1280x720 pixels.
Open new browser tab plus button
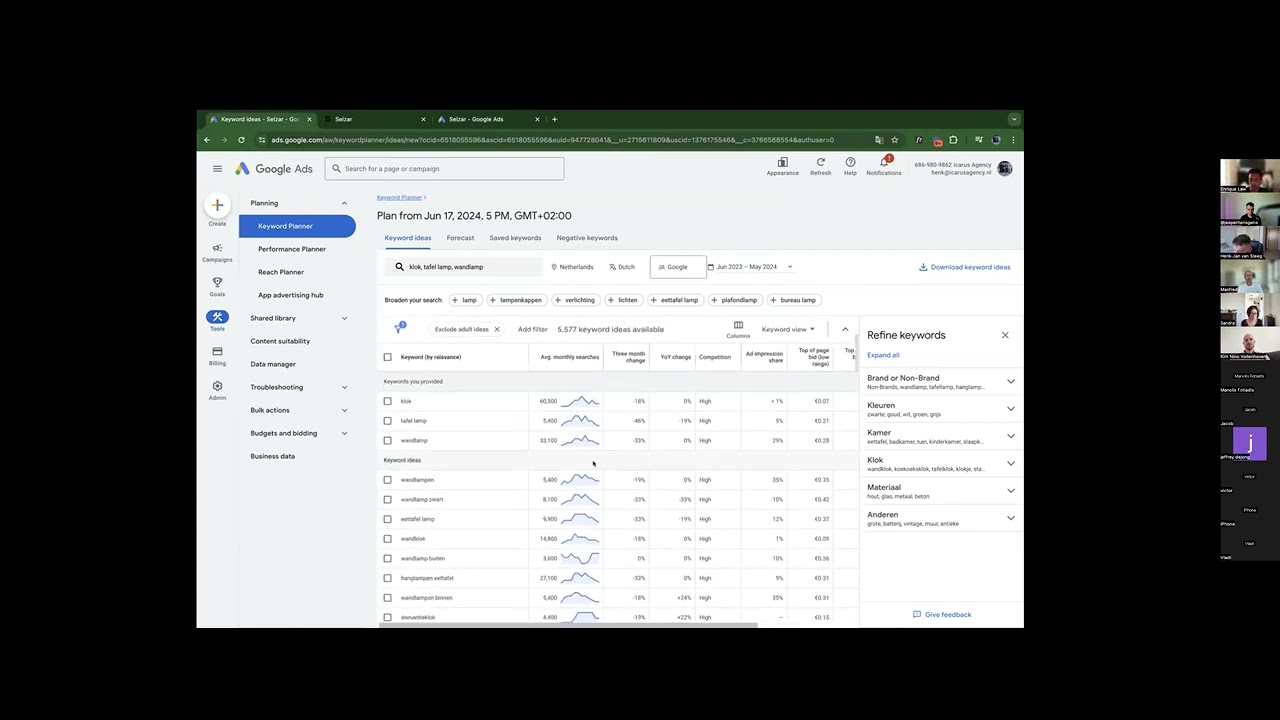pos(554,119)
